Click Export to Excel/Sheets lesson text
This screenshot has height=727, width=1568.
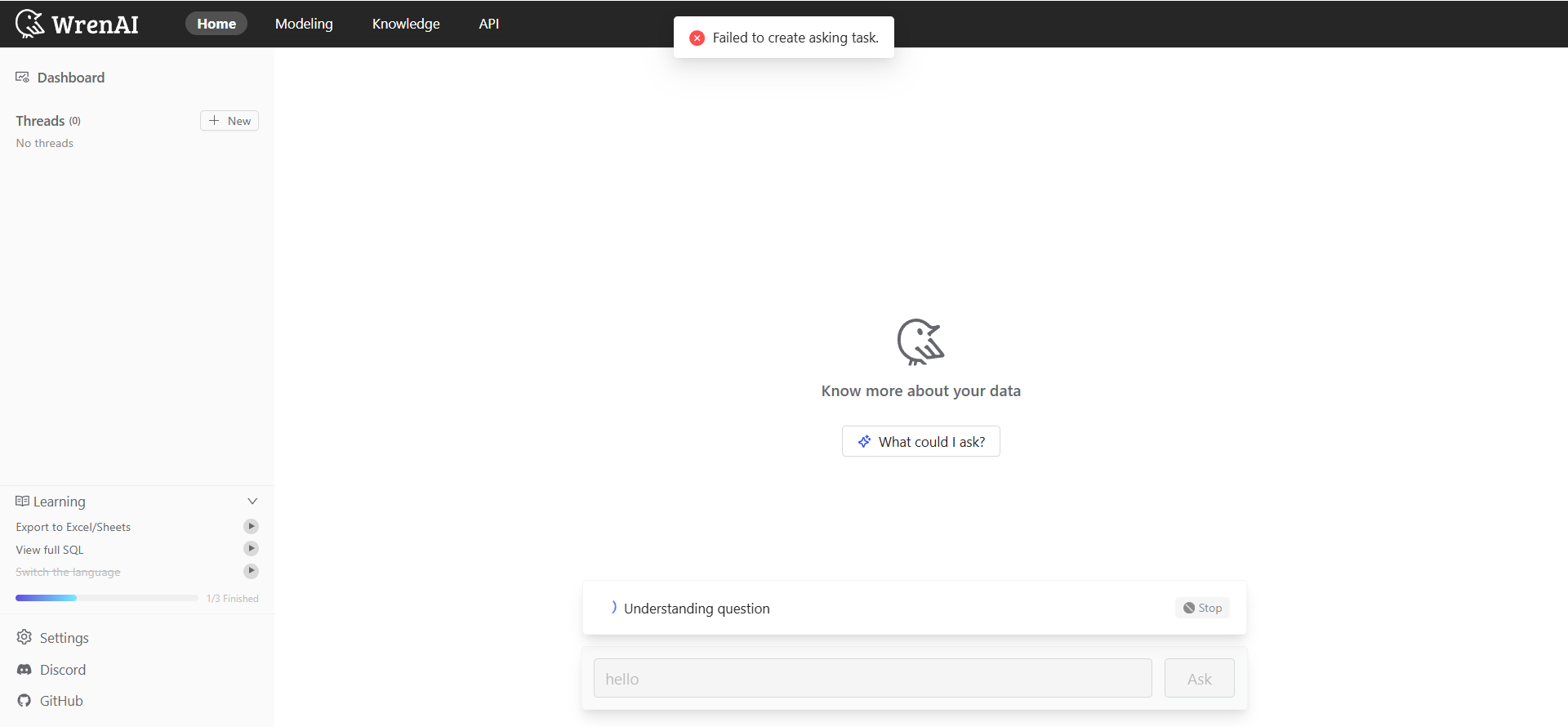73,527
